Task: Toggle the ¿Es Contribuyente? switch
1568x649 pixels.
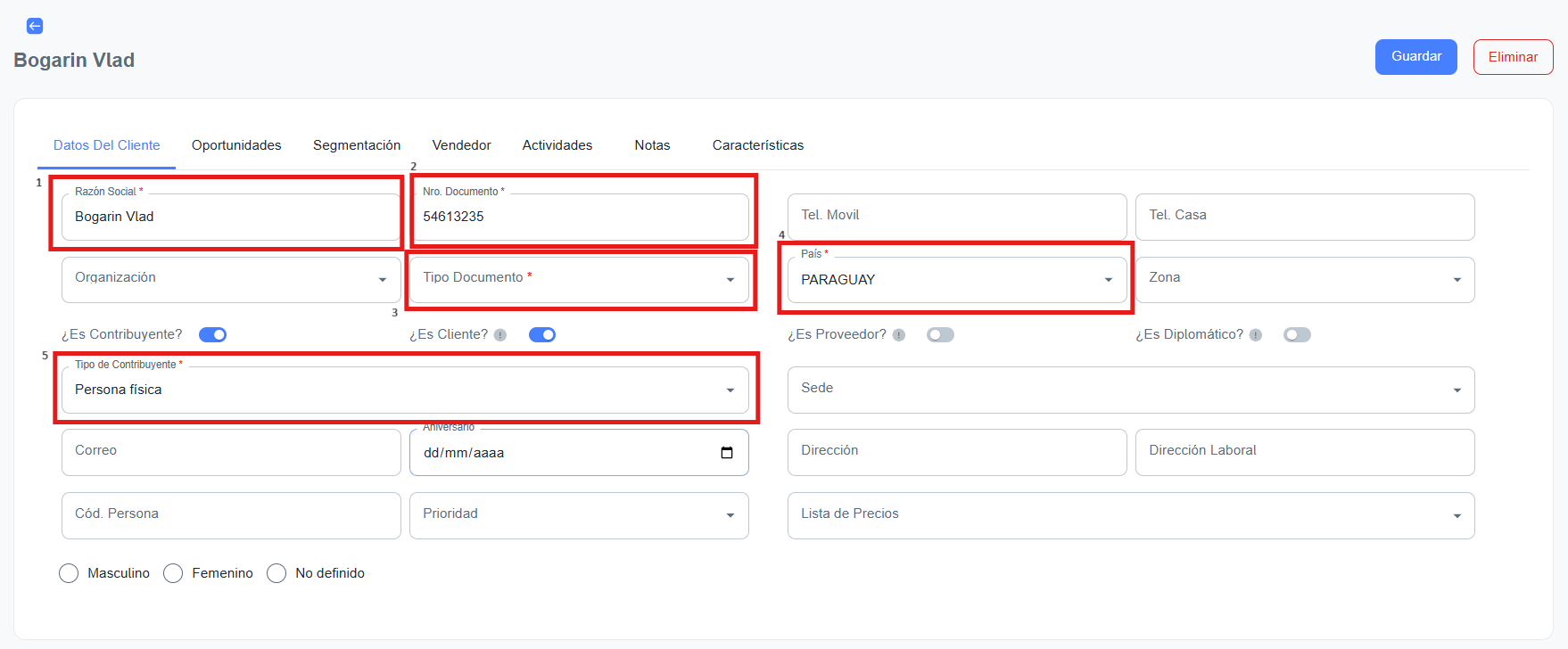Action: point(212,335)
